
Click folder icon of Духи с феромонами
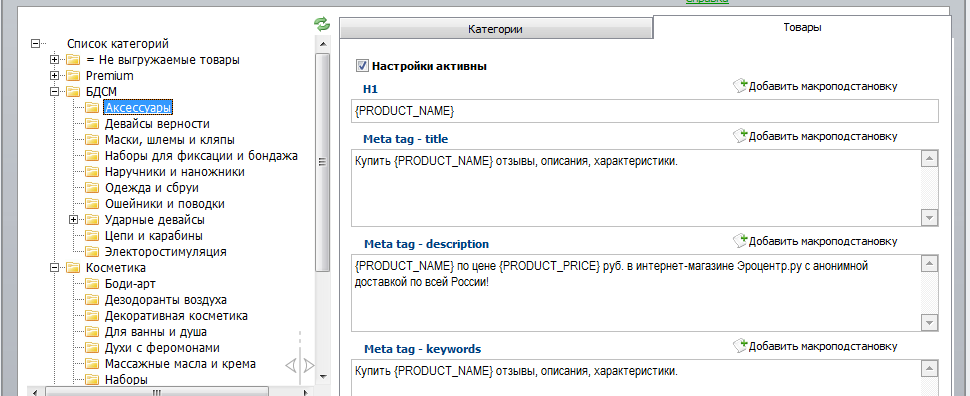click(x=92, y=348)
